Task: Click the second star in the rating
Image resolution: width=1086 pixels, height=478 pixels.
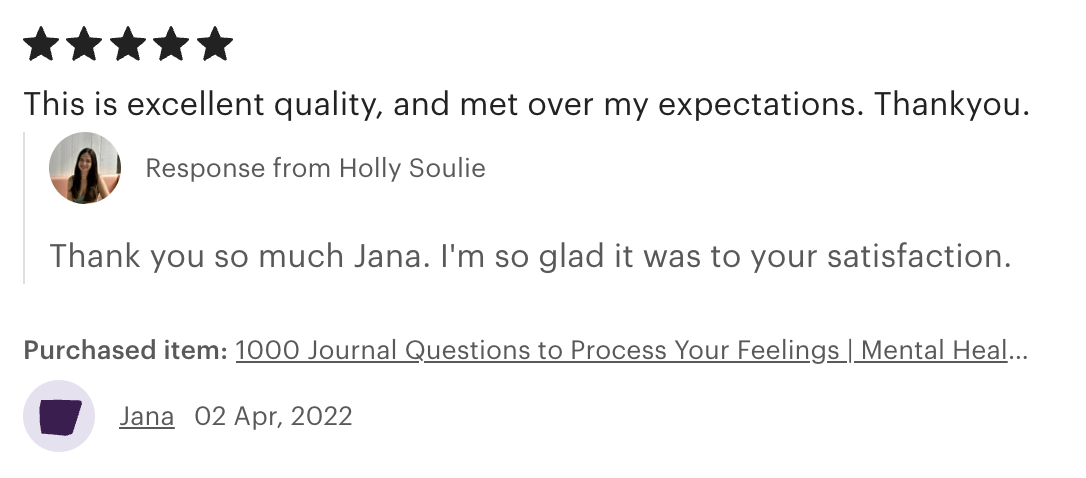Action: click(84, 44)
